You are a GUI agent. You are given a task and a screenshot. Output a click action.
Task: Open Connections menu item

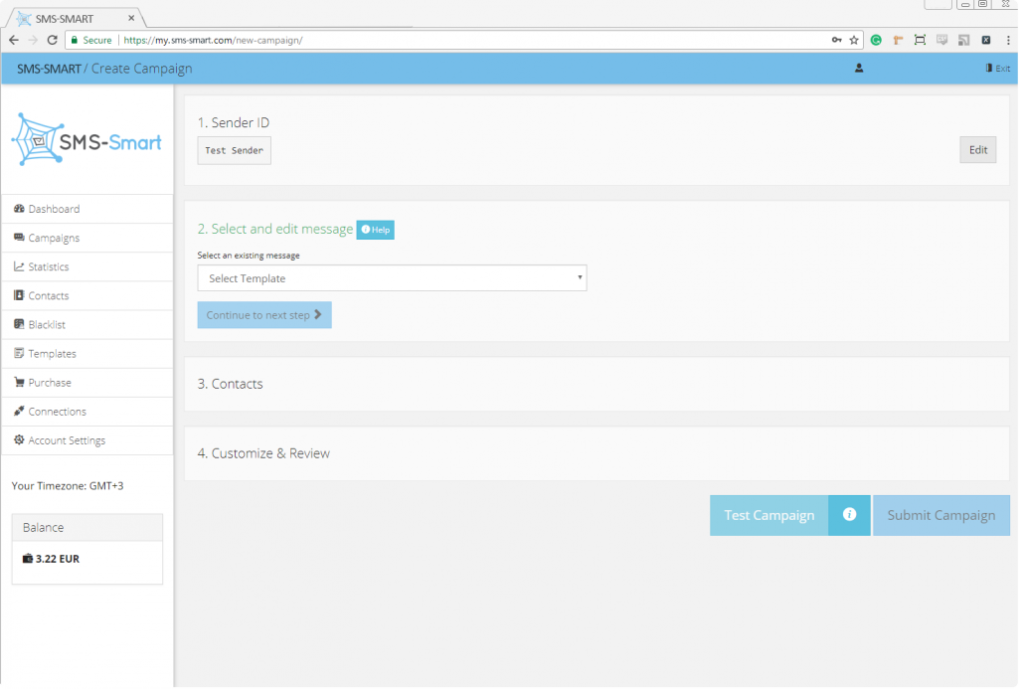(88, 413)
